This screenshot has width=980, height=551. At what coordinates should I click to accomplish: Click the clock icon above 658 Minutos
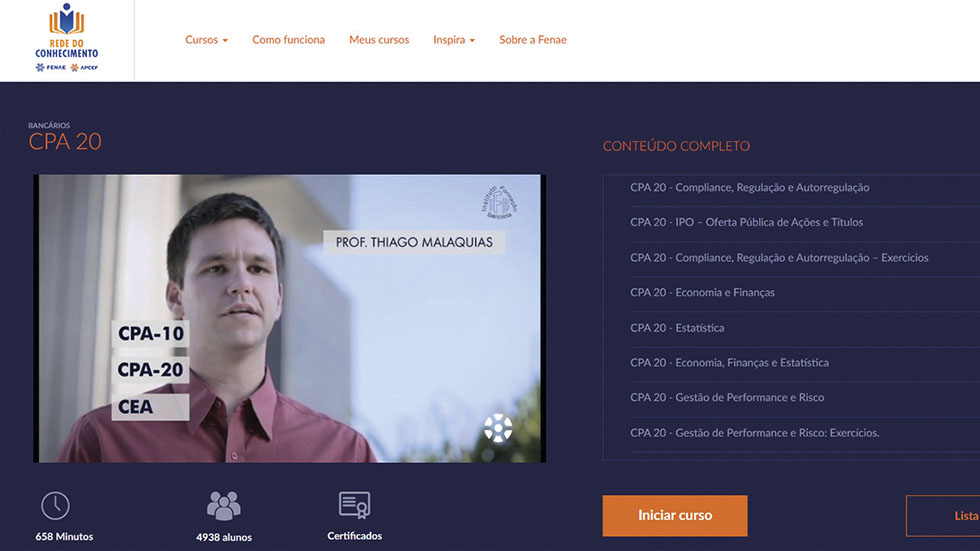click(x=55, y=505)
